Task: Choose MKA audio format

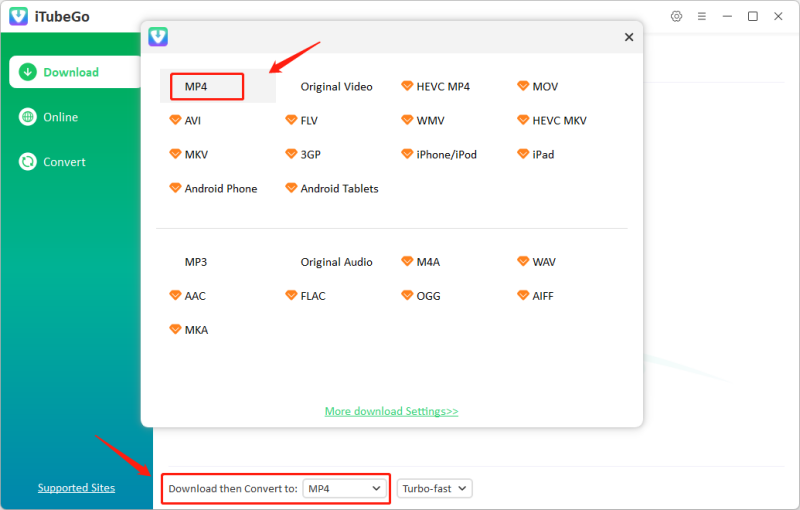Action: coord(196,330)
